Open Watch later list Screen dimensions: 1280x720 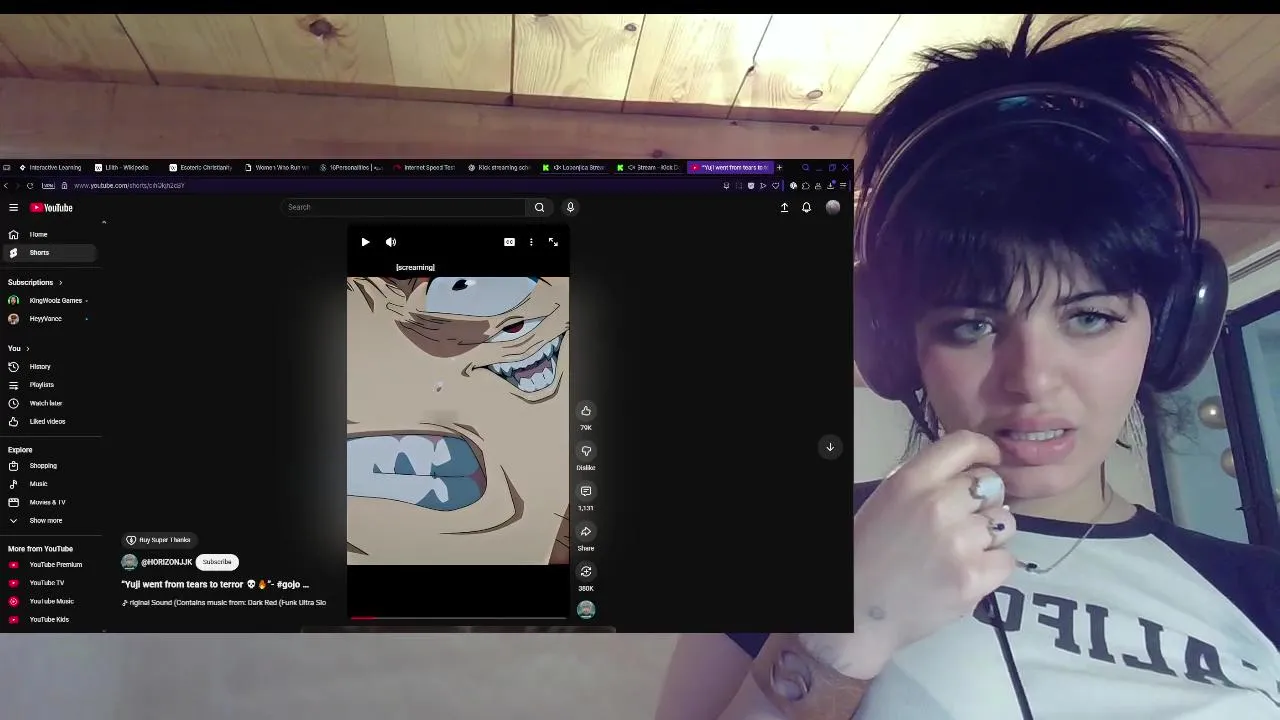pyautogui.click(x=48, y=403)
